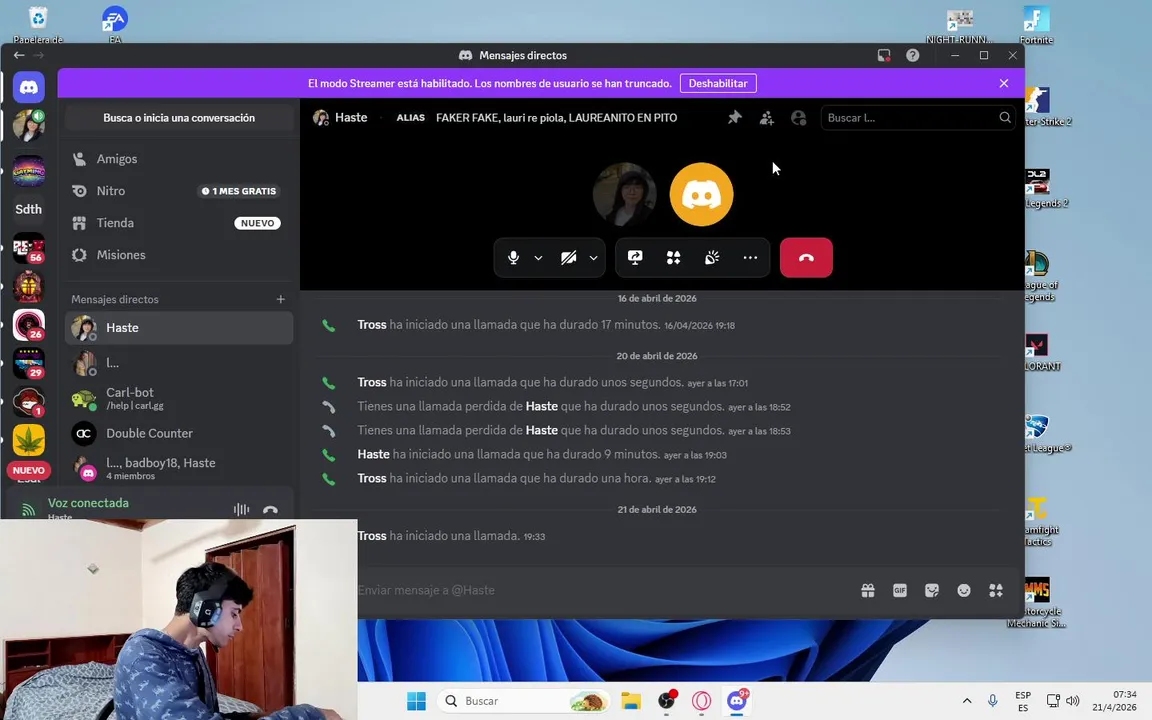Turn on the camera in call

tap(569, 258)
